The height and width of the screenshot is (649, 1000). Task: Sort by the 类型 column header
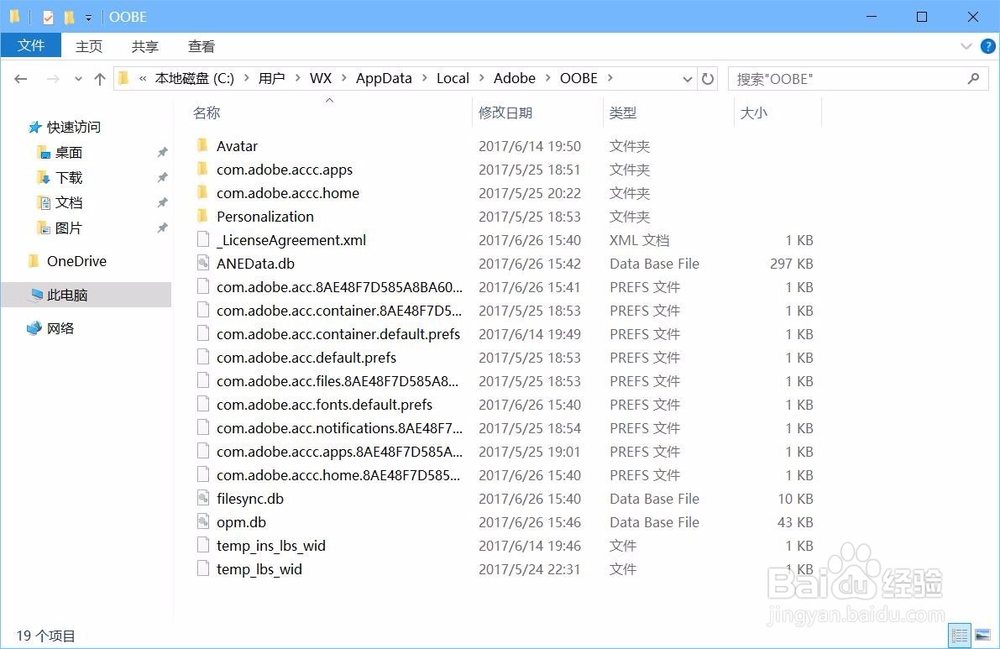click(622, 113)
